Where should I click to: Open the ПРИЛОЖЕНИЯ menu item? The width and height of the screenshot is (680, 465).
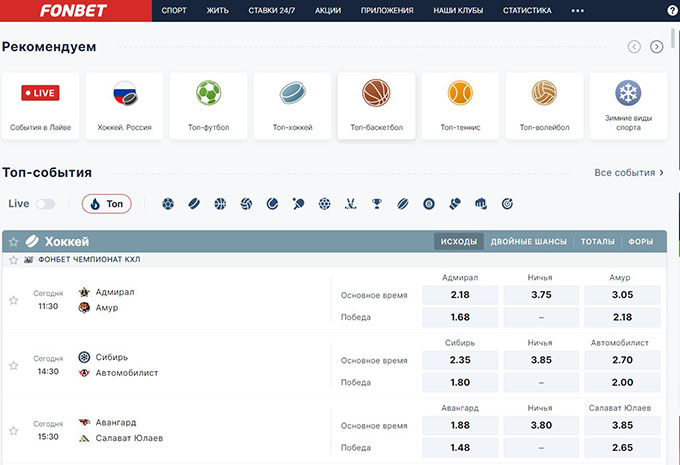tap(387, 10)
